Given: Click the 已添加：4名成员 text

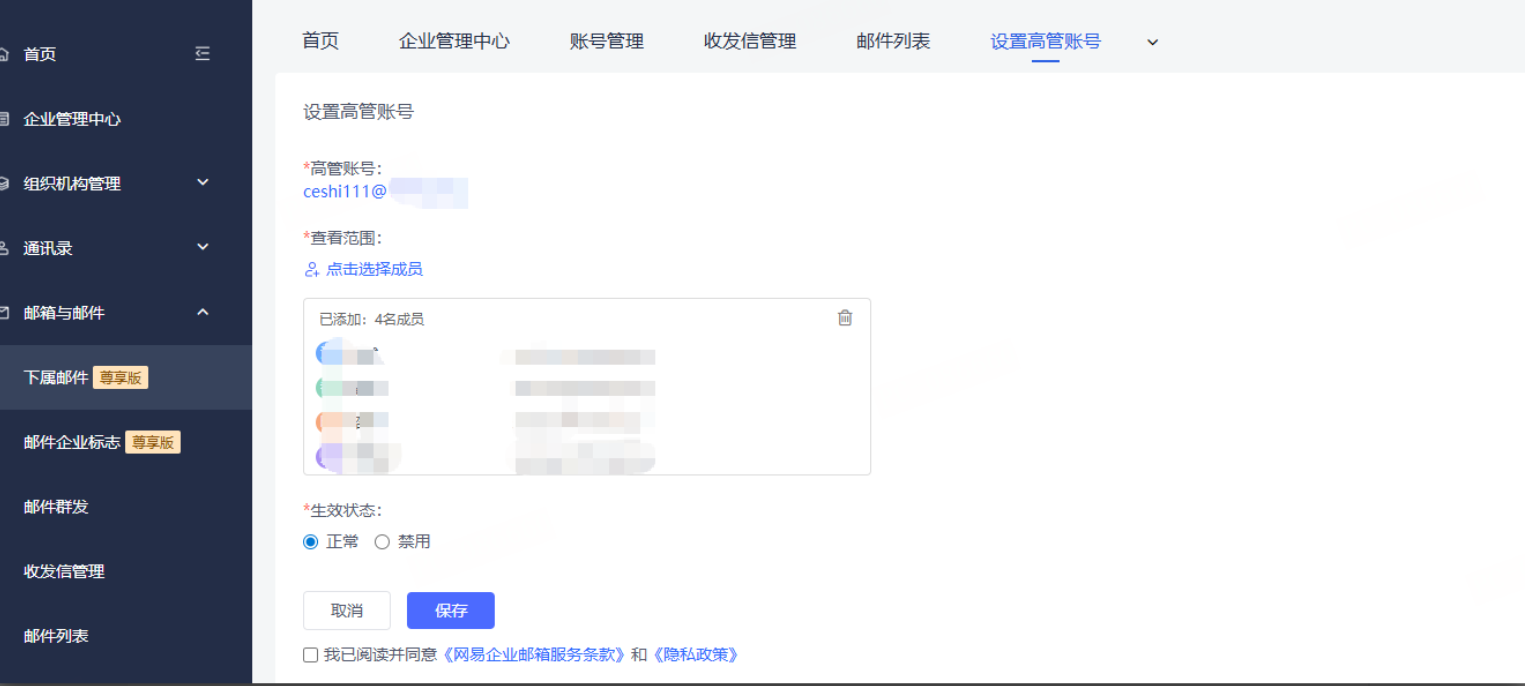Looking at the screenshot, I should (x=371, y=320).
